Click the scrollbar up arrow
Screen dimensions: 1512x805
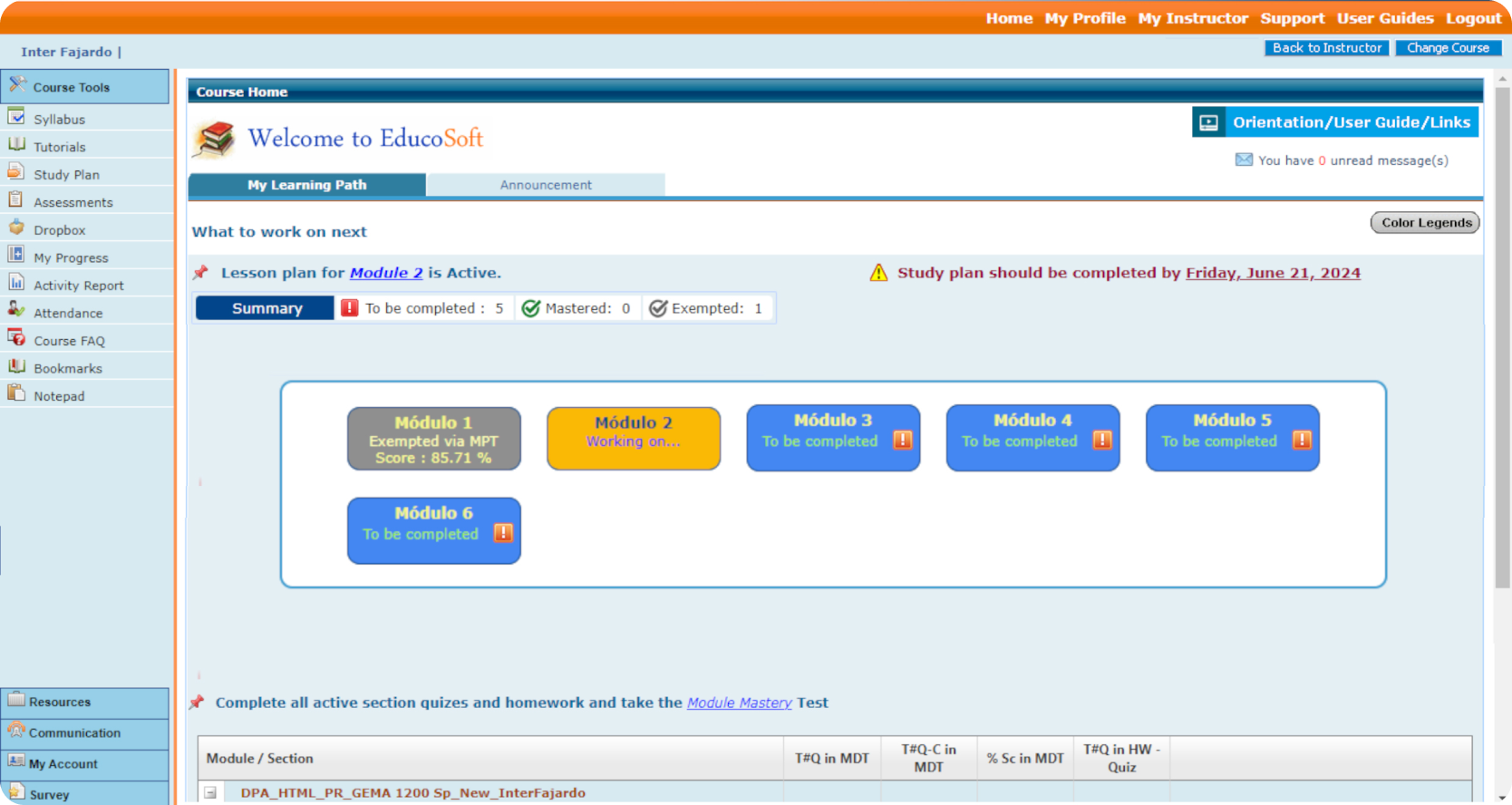click(1502, 79)
